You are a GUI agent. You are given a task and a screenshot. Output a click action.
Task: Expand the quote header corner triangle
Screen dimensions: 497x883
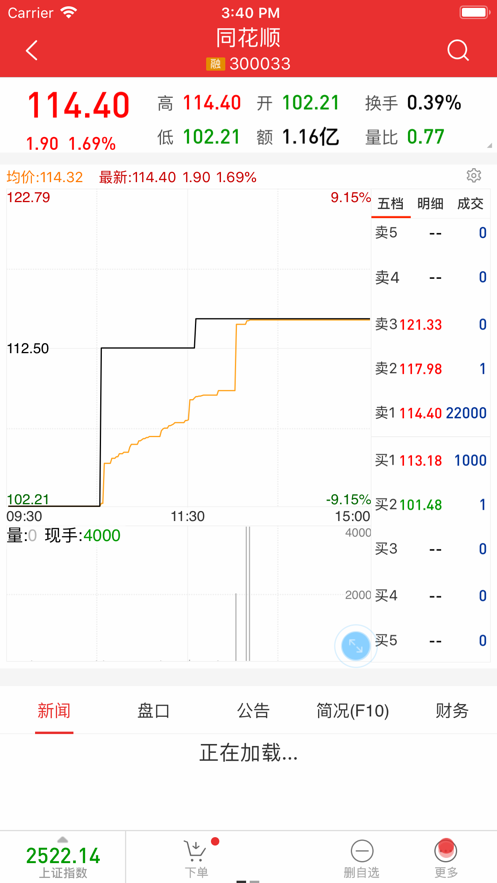[489, 146]
